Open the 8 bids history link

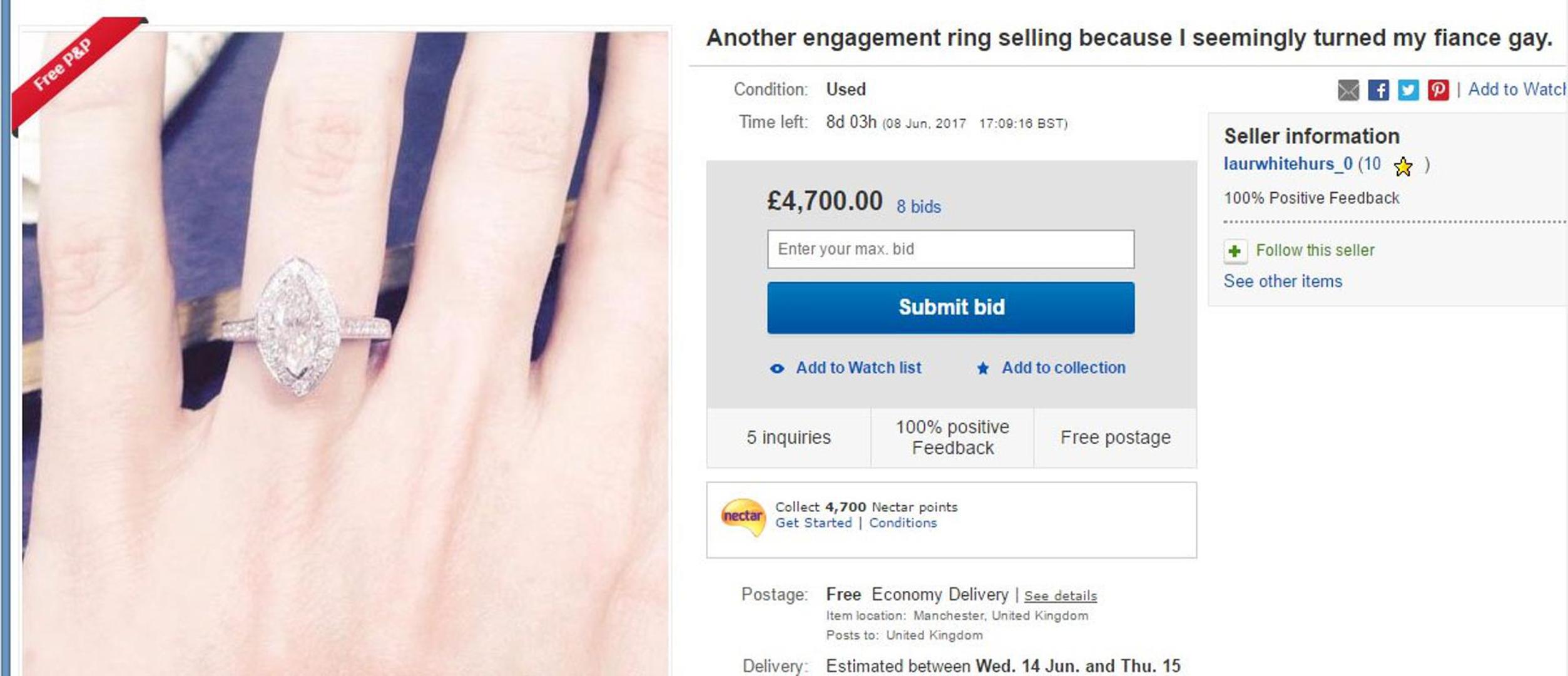click(x=918, y=207)
